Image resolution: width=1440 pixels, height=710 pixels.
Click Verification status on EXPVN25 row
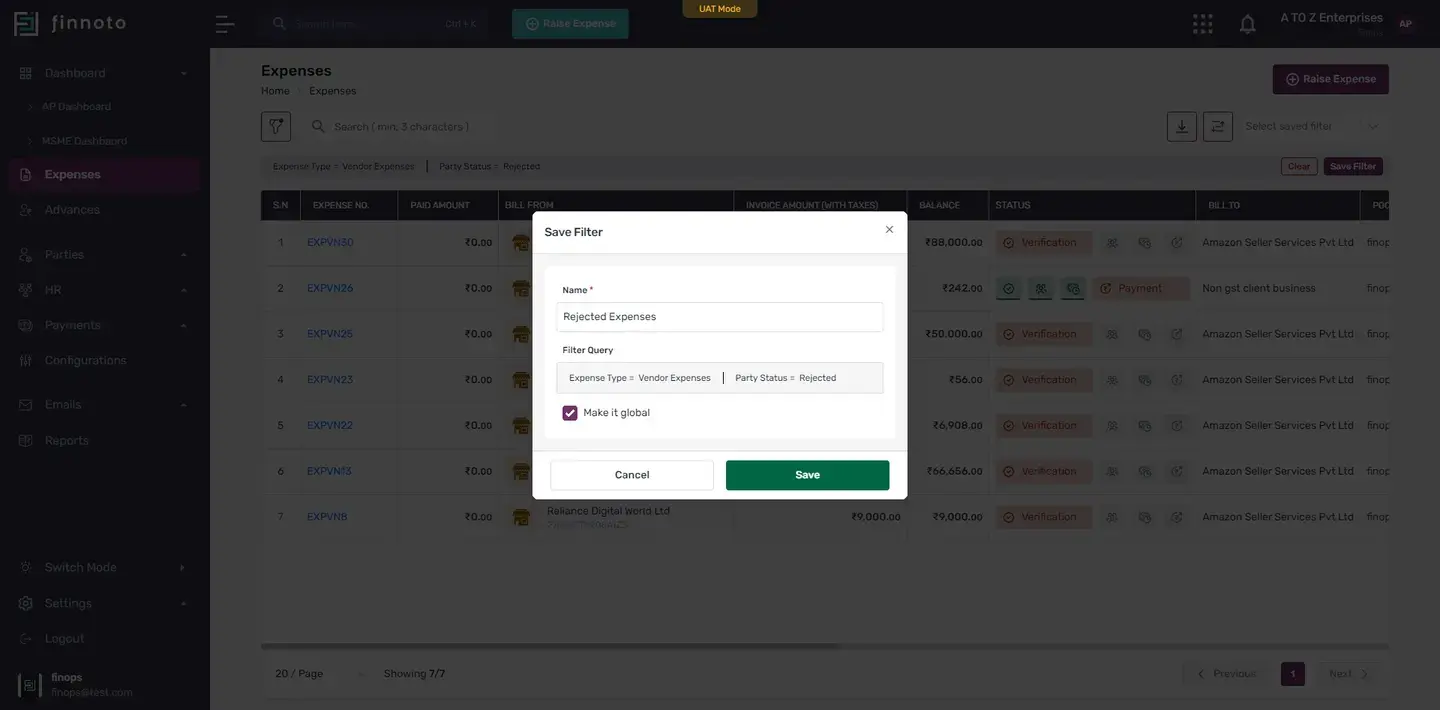coord(1043,334)
